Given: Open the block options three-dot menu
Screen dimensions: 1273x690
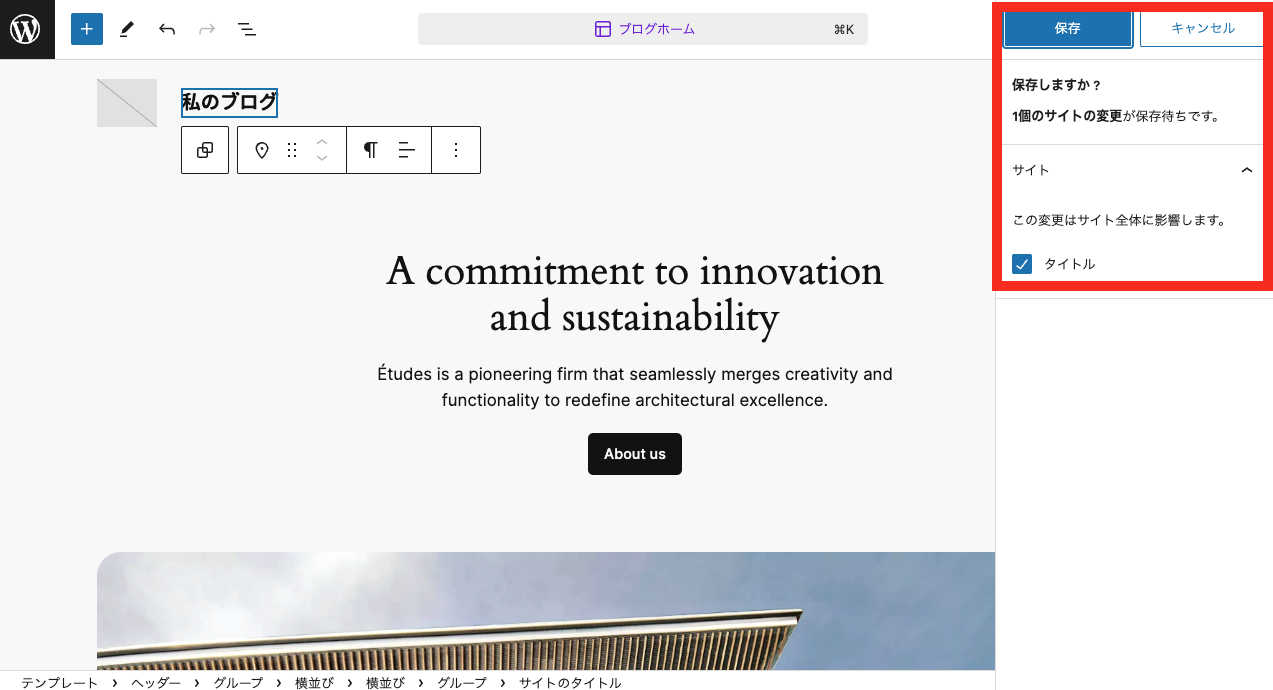Looking at the screenshot, I should click(456, 150).
